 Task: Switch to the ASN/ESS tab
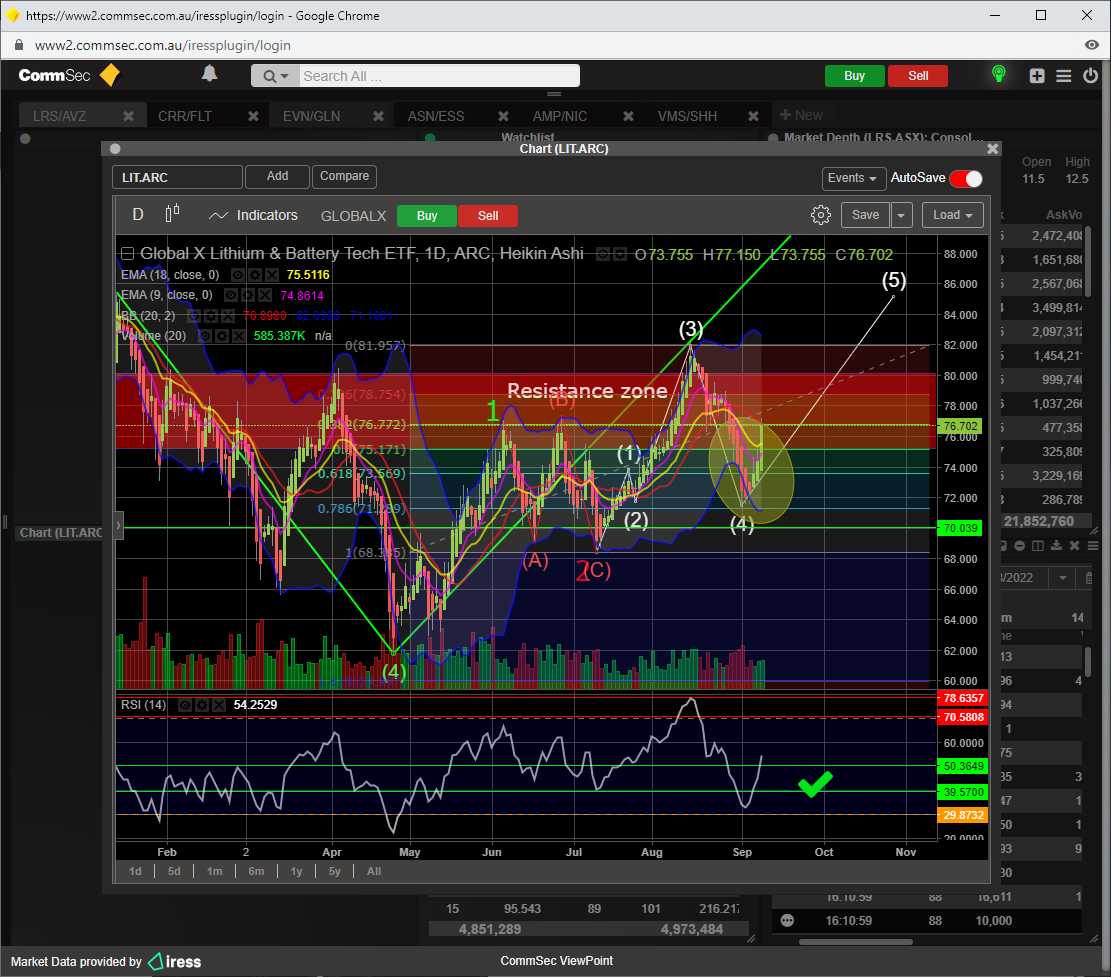tap(436, 116)
